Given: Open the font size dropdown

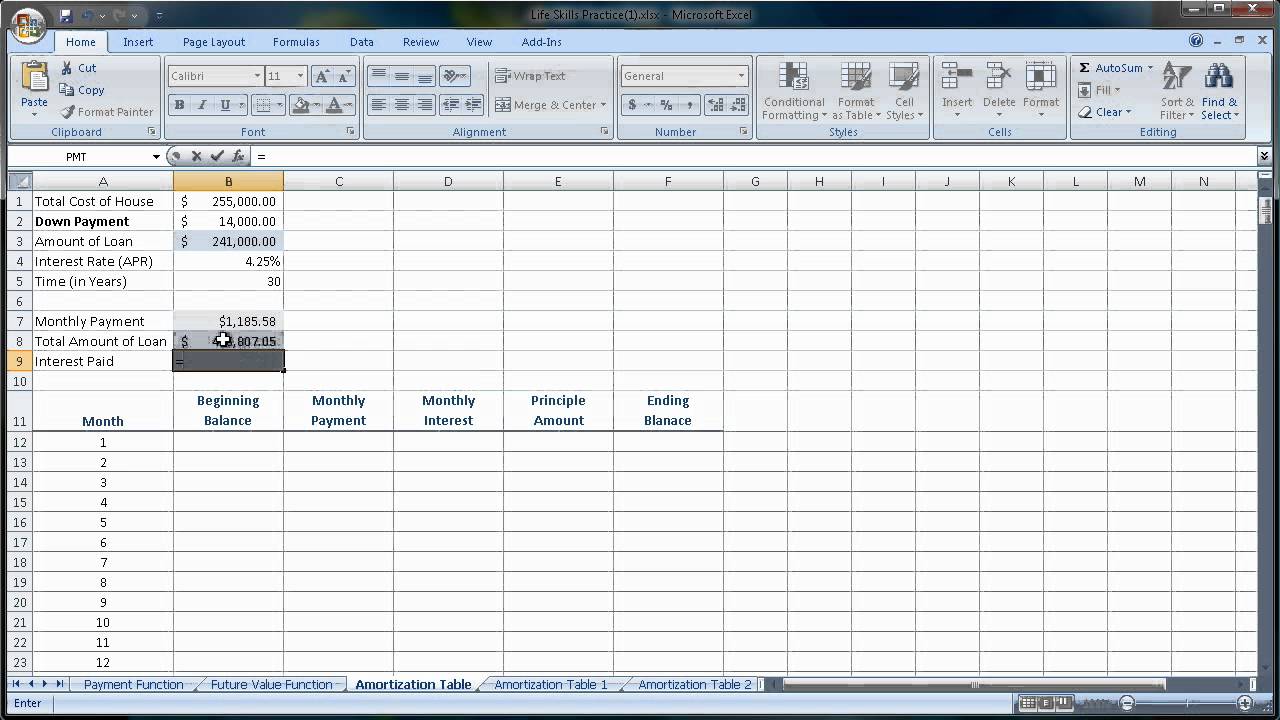Looking at the screenshot, I should click(x=300, y=76).
